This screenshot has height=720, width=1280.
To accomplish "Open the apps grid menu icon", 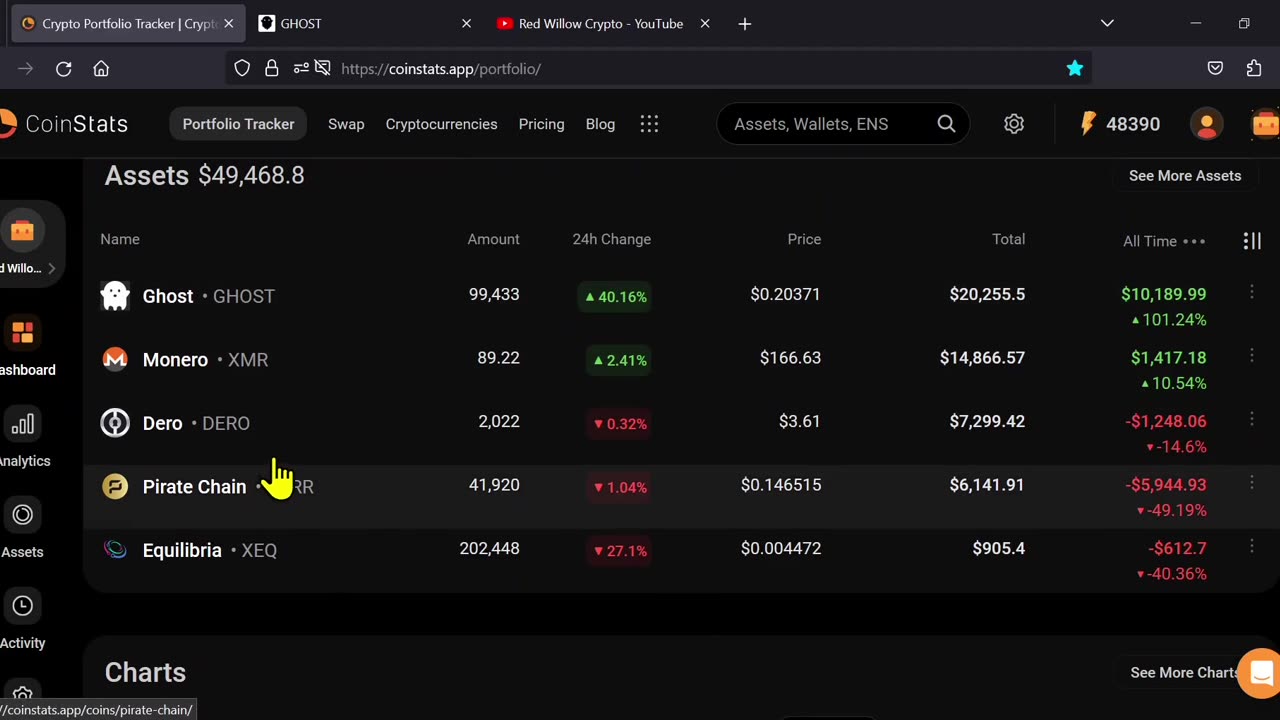I will click(649, 124).
